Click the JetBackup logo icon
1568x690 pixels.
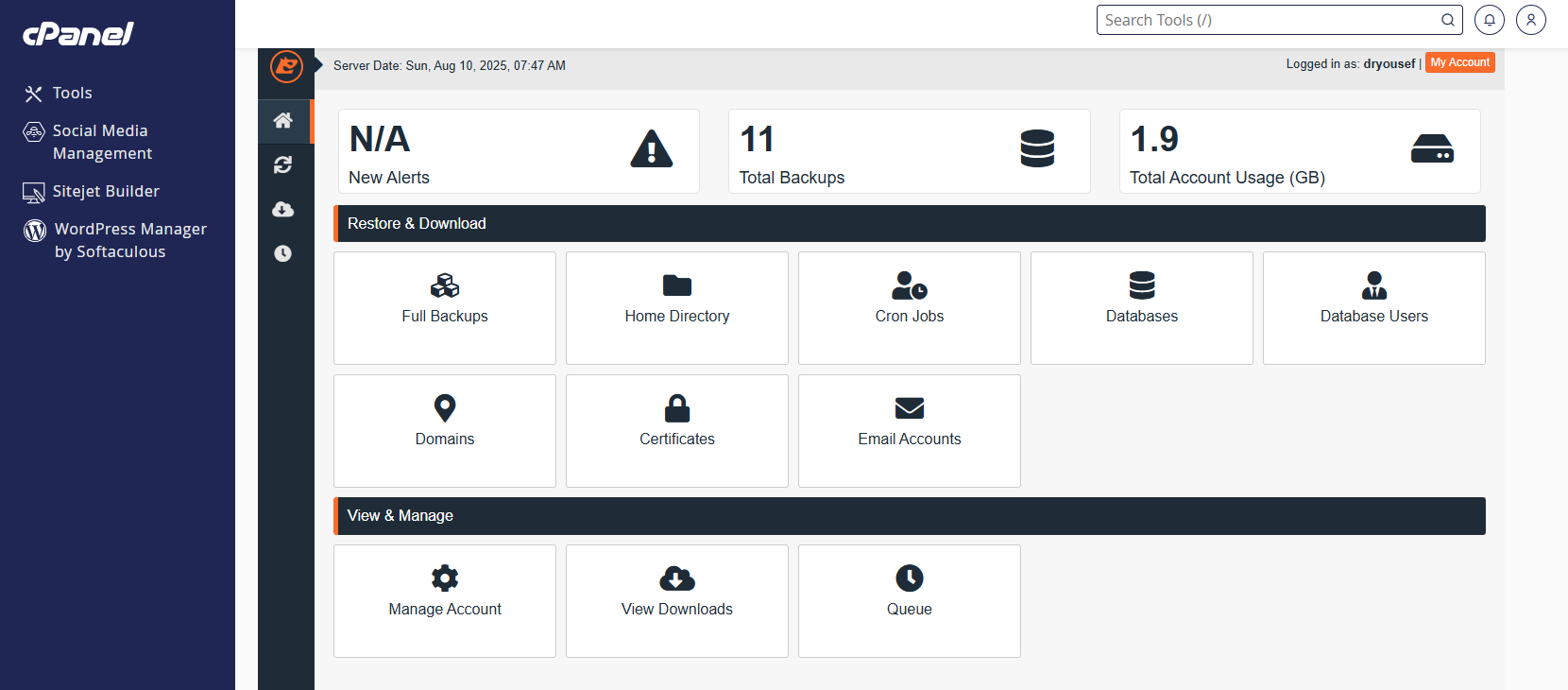pos(286,67)
